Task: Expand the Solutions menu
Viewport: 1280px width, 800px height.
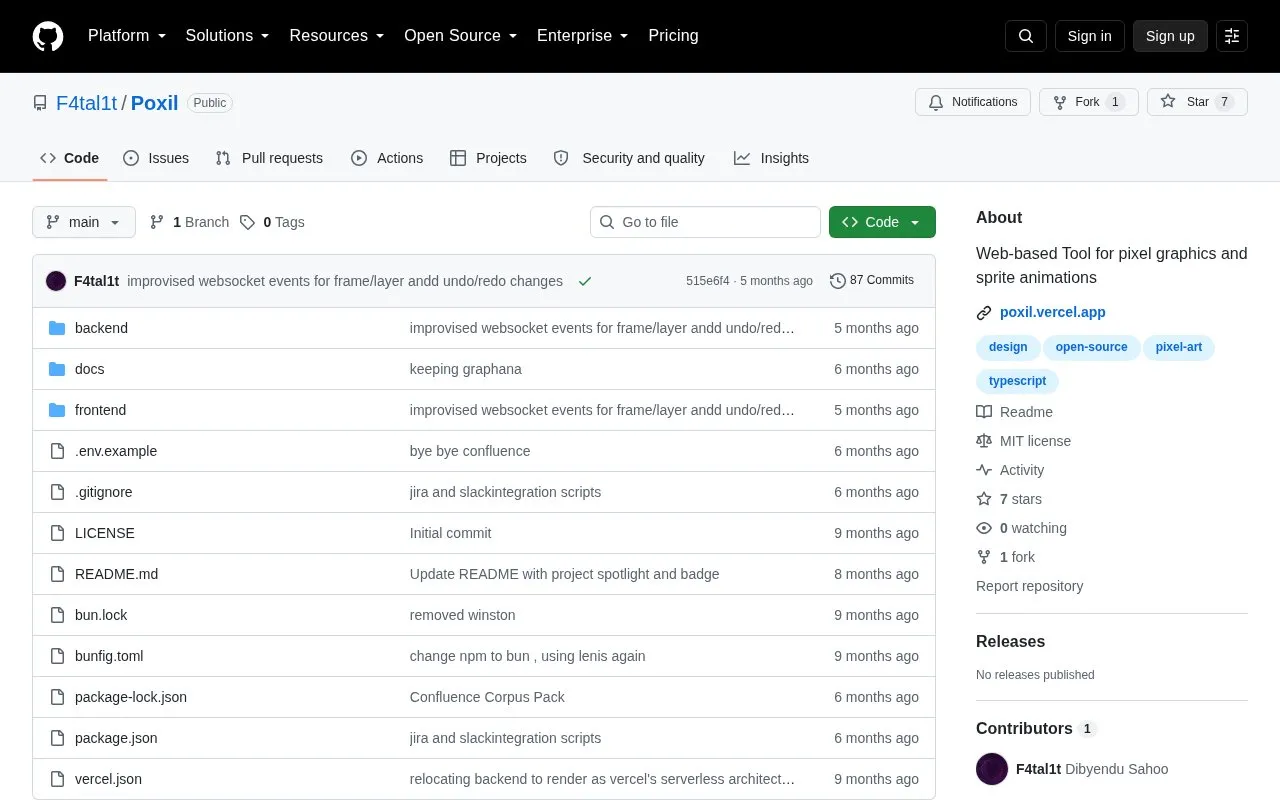Action: [227, 36]
